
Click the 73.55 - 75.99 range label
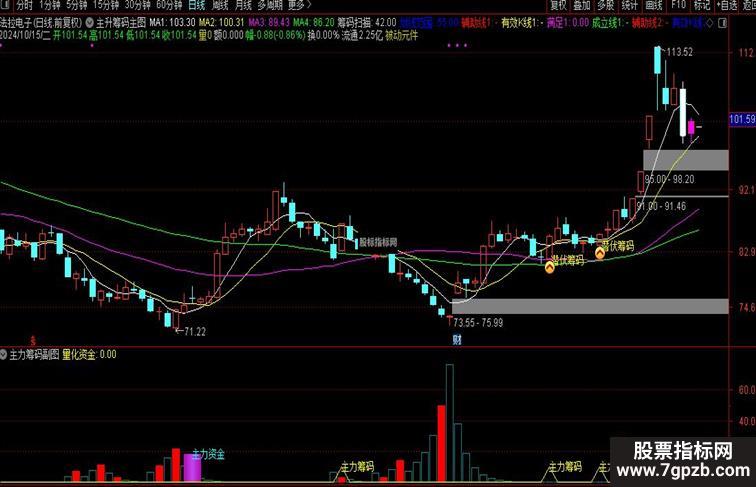478,323
